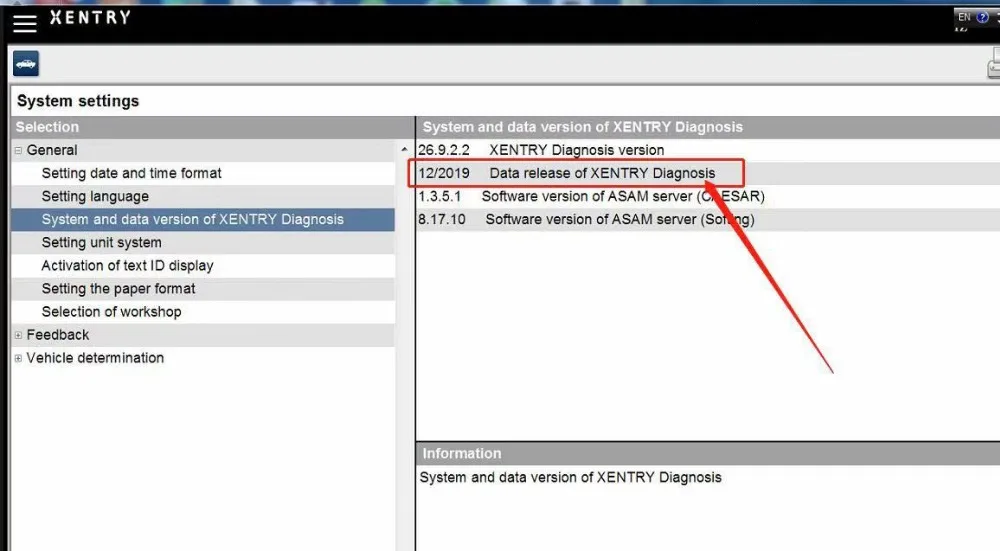The height and width of the screenshot is (551, 1000).
Task: Click the selection list scroll-up arrow
Action: pyautogui.click(x=404, y=150)
